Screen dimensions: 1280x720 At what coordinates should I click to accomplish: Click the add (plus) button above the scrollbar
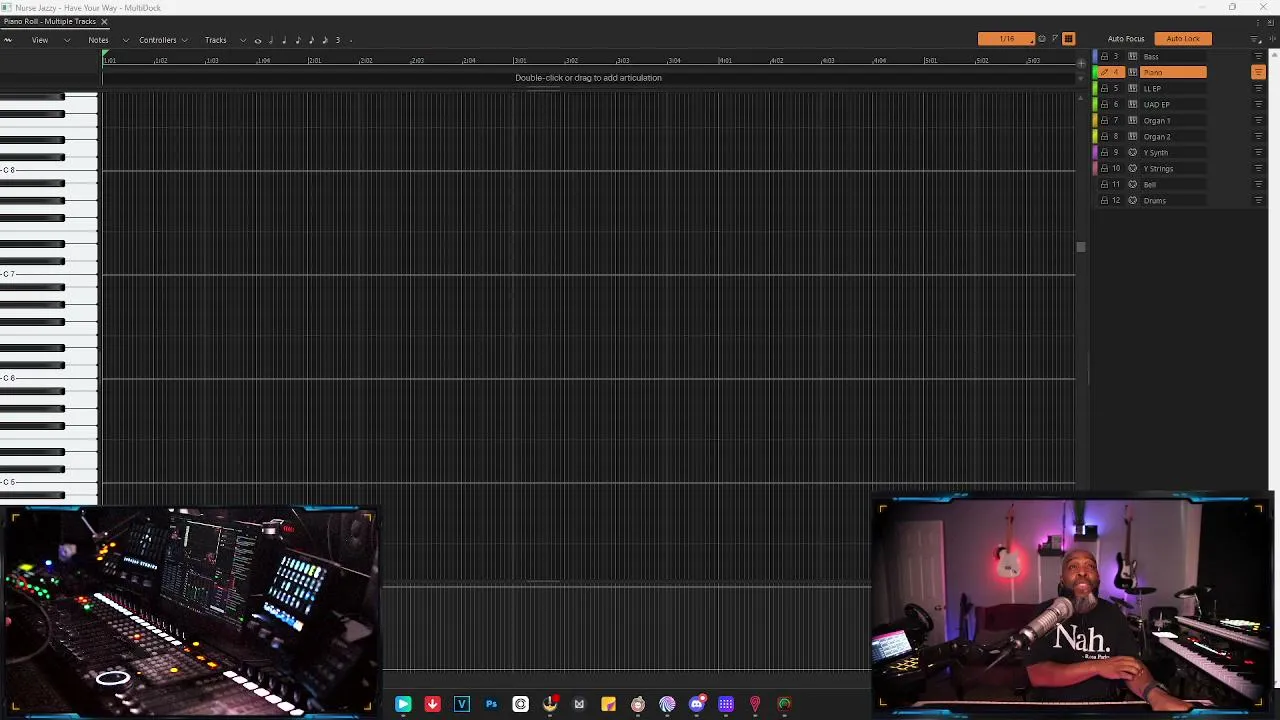tap(1081, 64)
